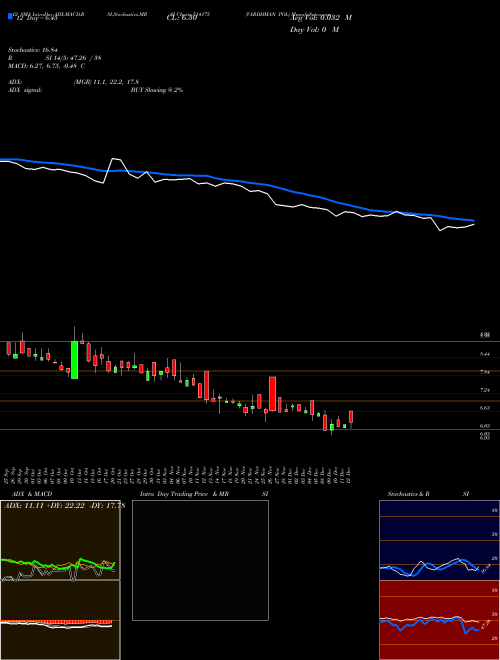Click the 'Intra Day Trading Price & MR' title
This screenshot has height=660, width=500.
[184, 494]
